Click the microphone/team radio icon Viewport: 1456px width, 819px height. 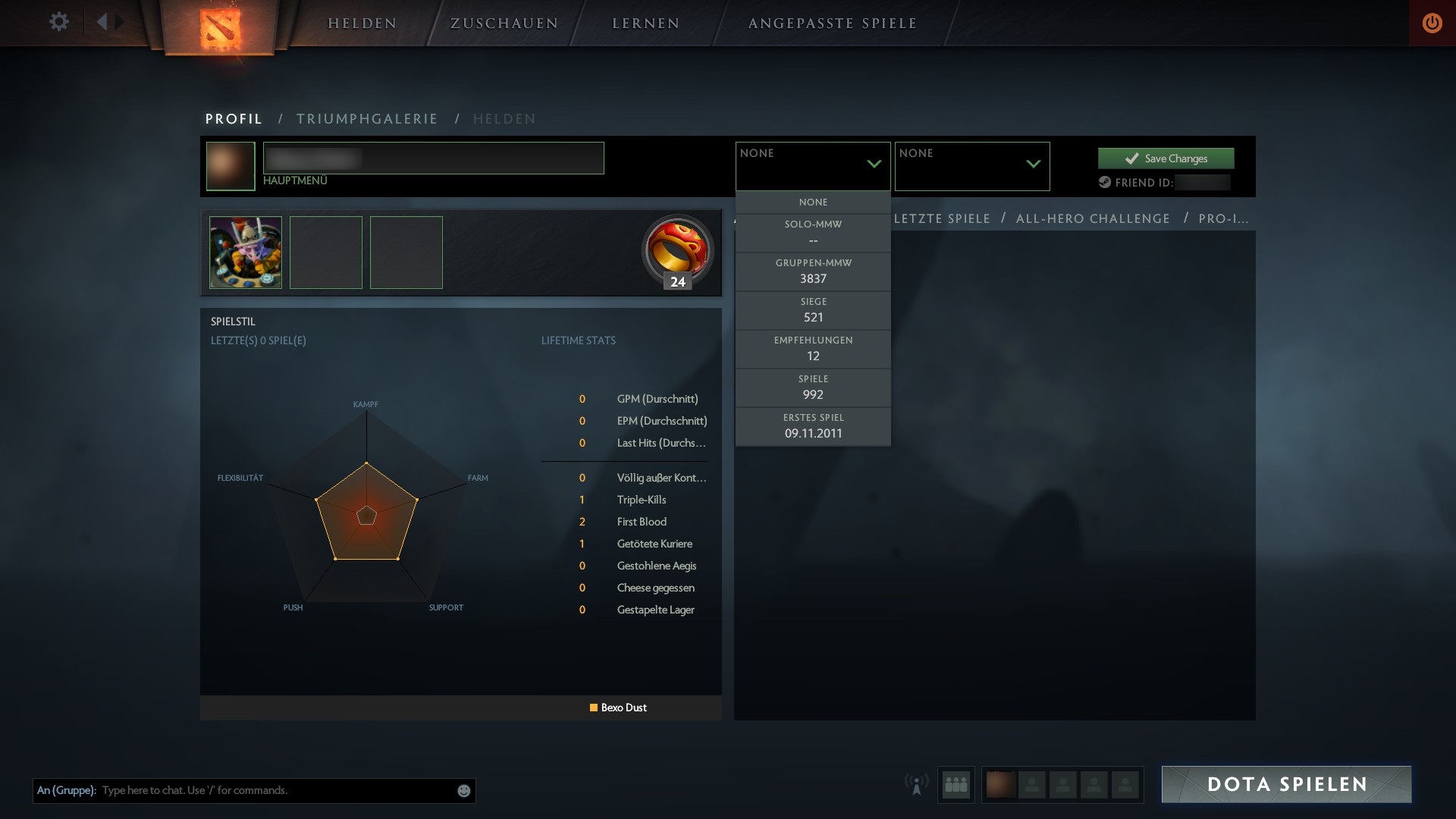(x=916, y=784)
